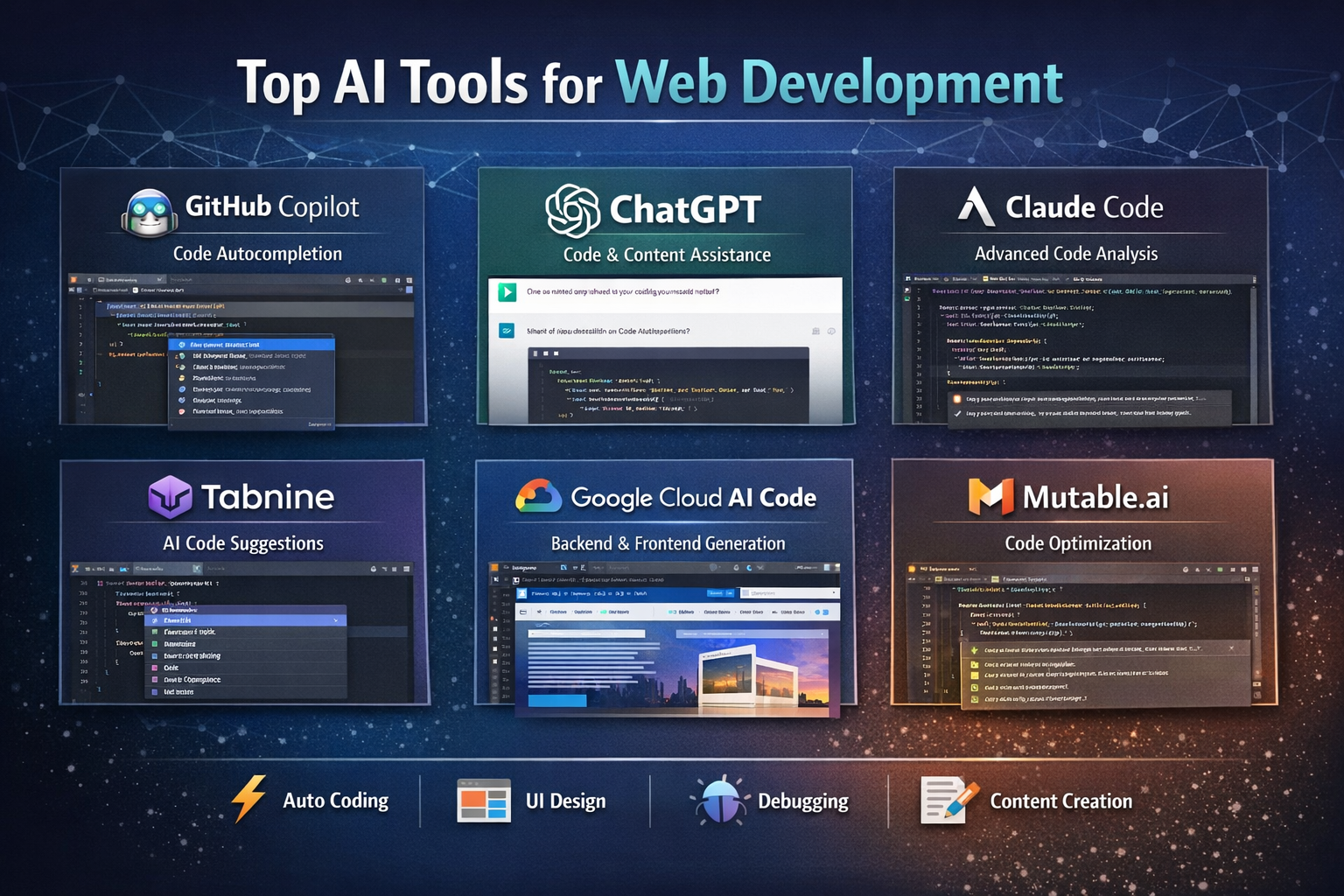
Task: Expand the chevron on the highlighted Tabnine suggestion
Action: pos(336,620)
